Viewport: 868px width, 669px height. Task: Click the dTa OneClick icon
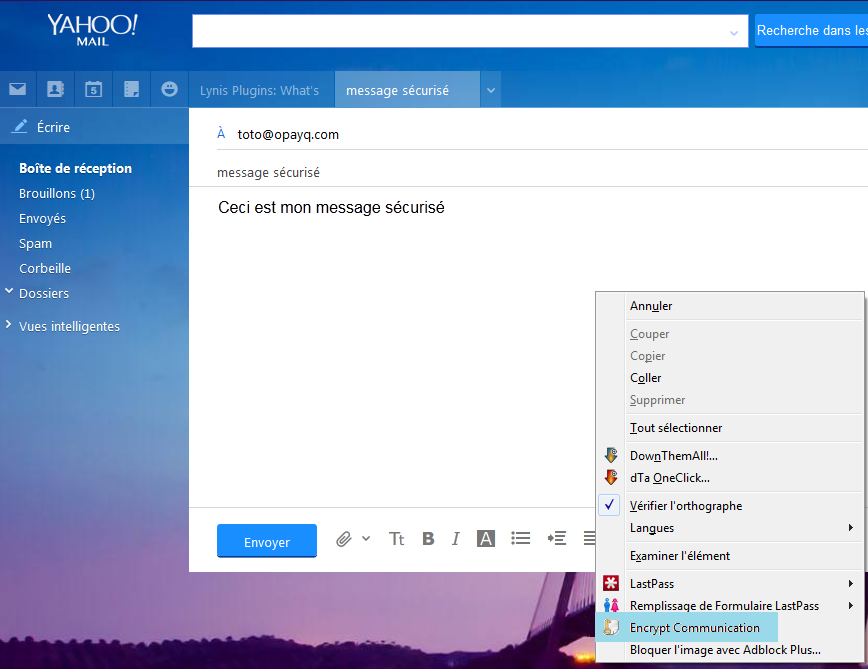coord(611,478)
